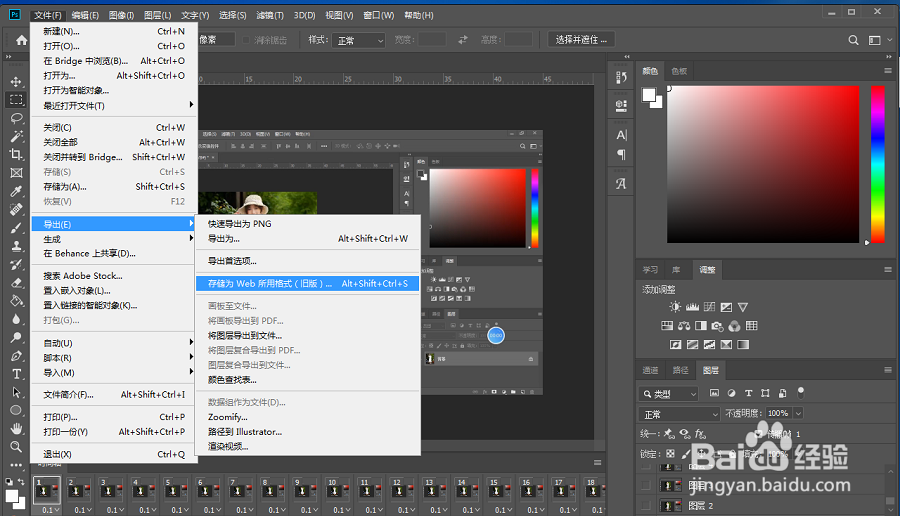The width and height of the screenshot is (900, 516).
Task: Expand the 脚本 submenu
Action: [114, 358]
